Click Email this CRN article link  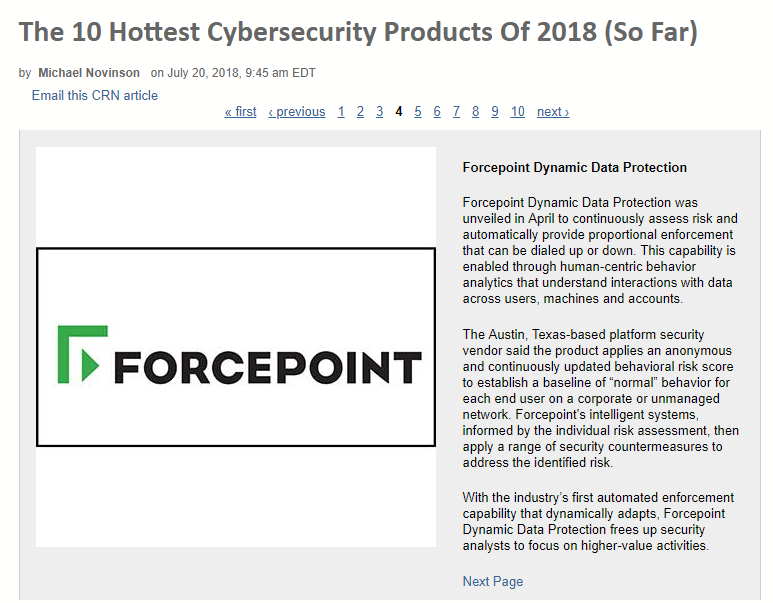95,96
